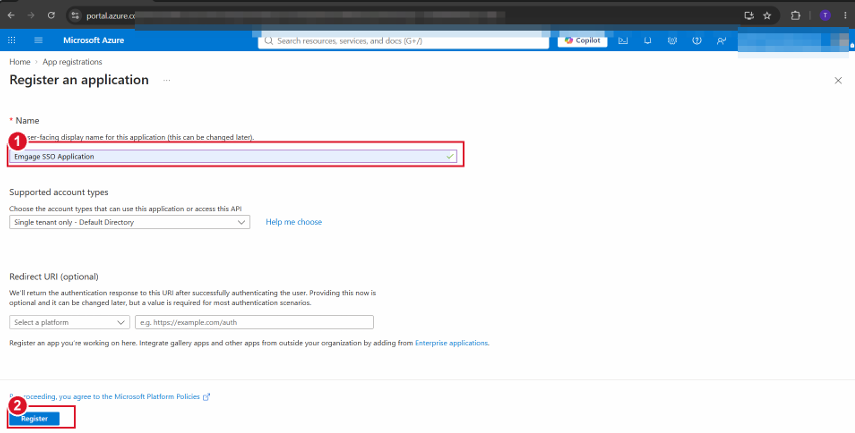Viewport: 855px width, 433px height.
Task: View site information icon in address bar
Action: pos(75,15)
